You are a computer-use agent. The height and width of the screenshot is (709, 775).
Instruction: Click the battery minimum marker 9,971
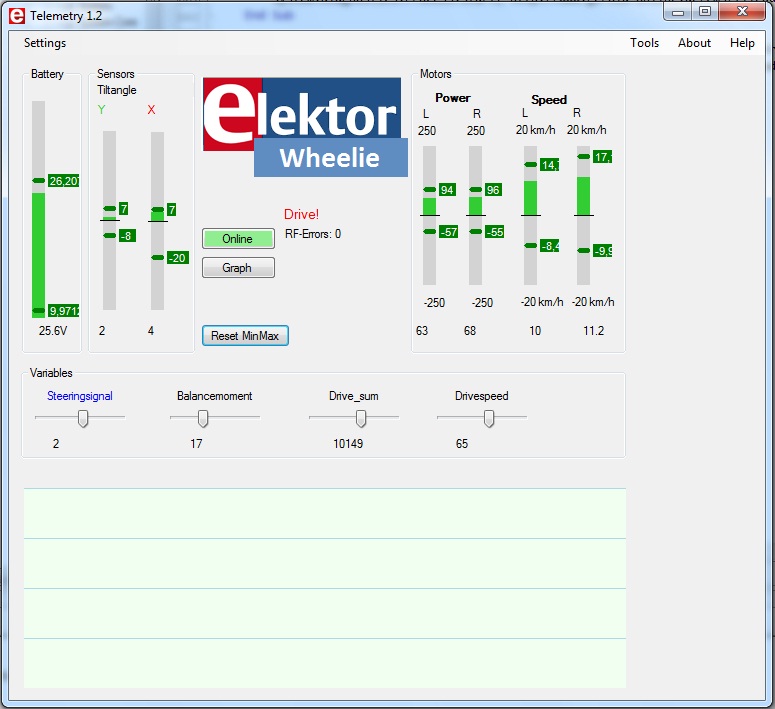pyautogui.click(x=63, y=311)
